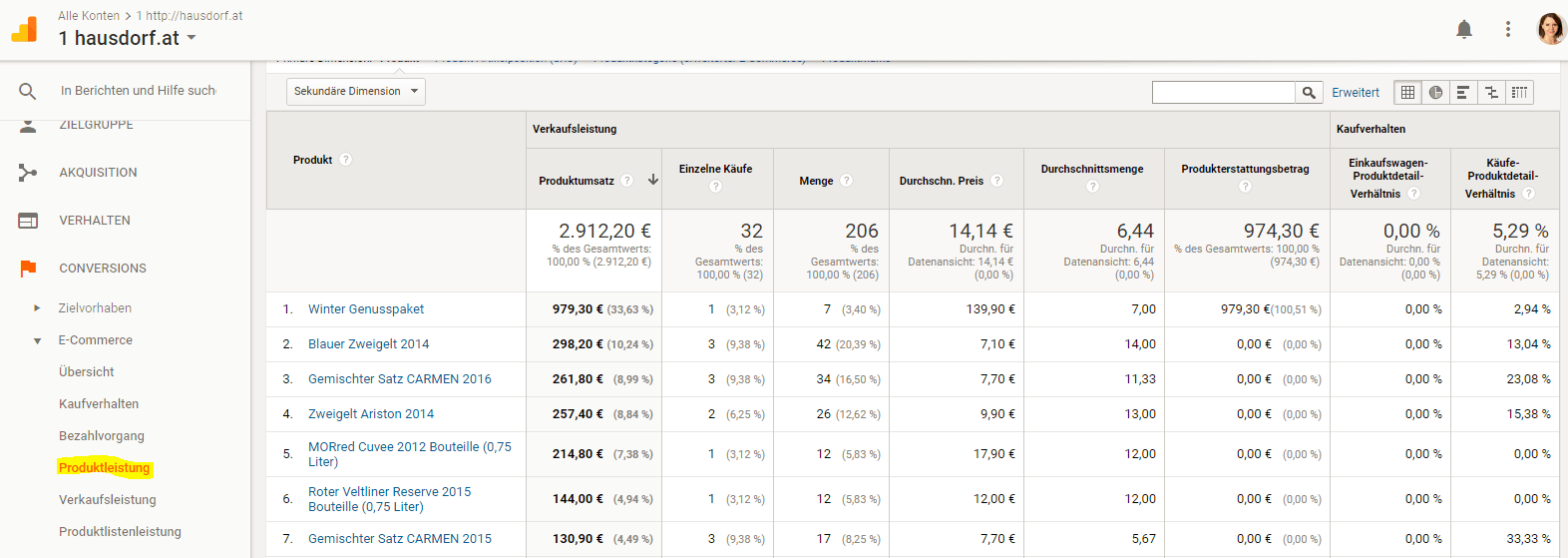Select Verkaufsleistung in the sidebar

107,500
